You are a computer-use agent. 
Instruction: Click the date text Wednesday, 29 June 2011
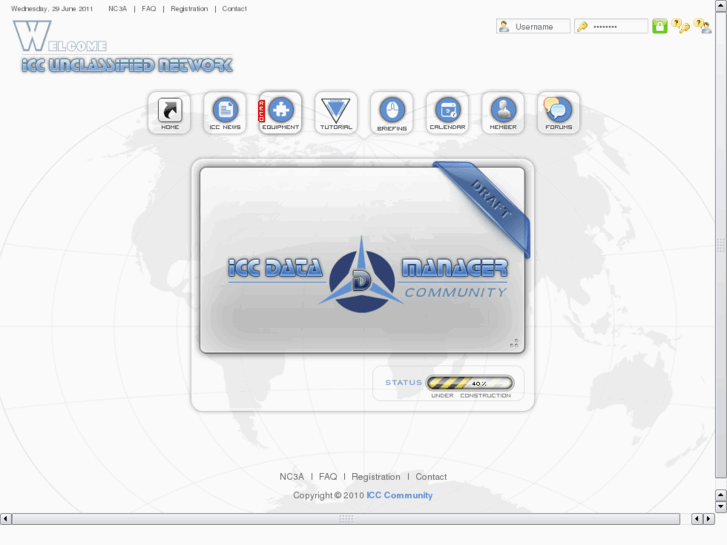(x=52, y=9)
